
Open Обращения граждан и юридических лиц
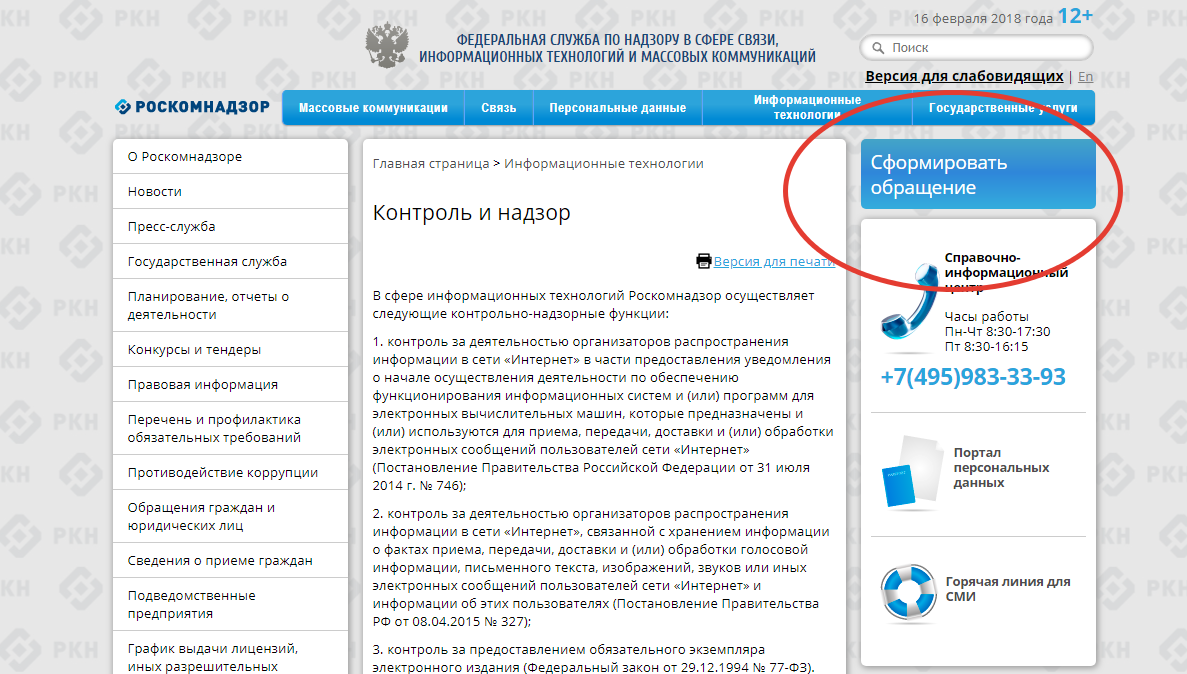tap(230, 516)
